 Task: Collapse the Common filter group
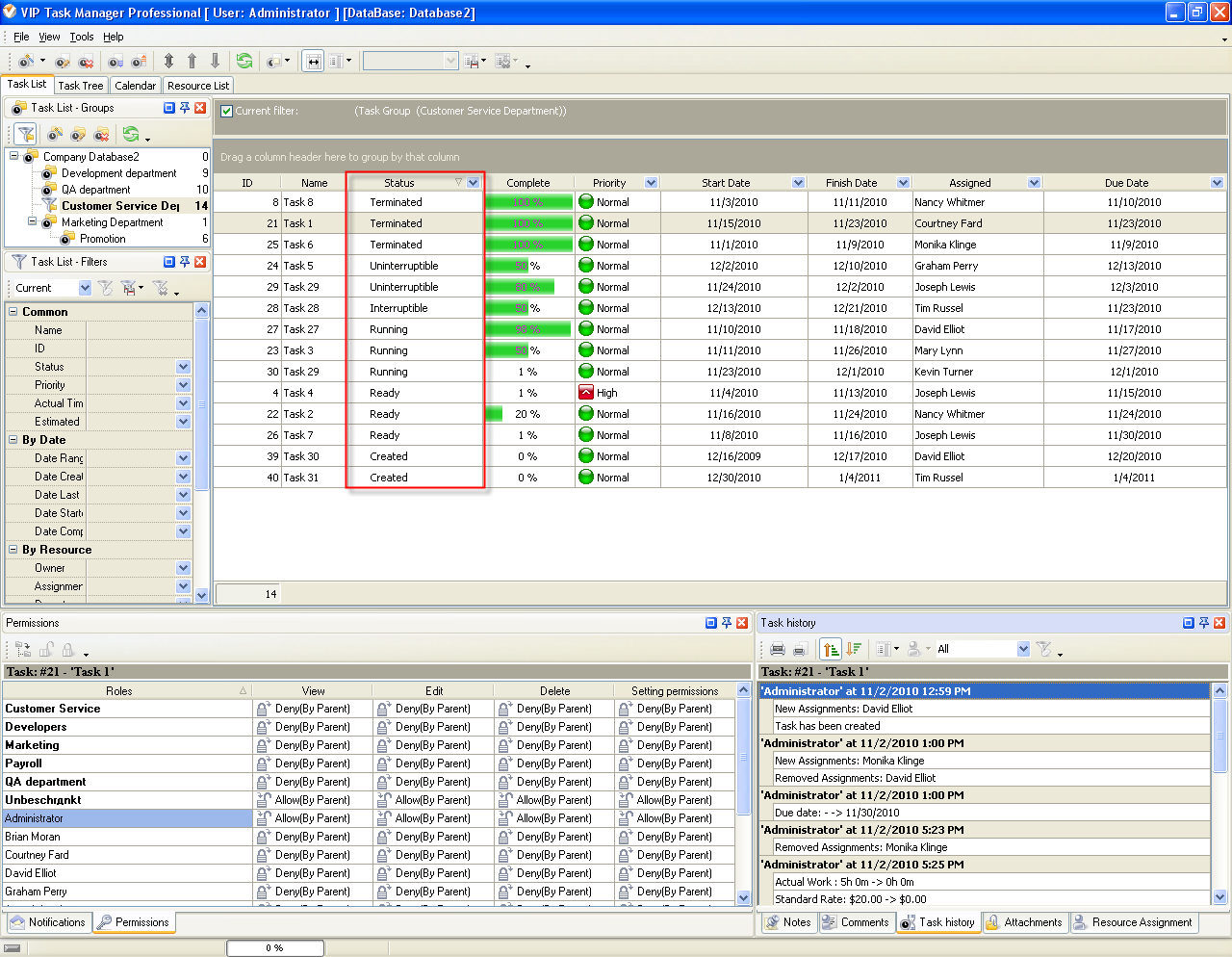coord(13,312)
